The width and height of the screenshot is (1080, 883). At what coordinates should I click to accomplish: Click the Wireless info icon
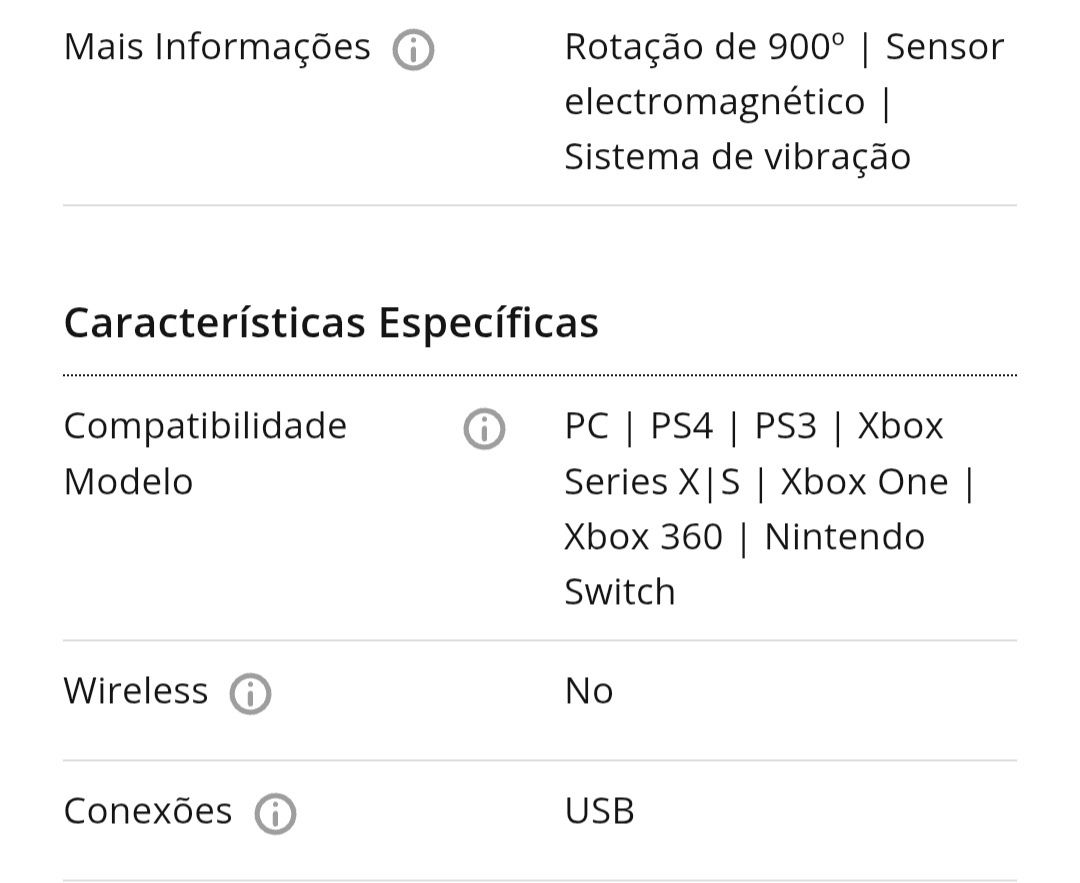(251, 694)
